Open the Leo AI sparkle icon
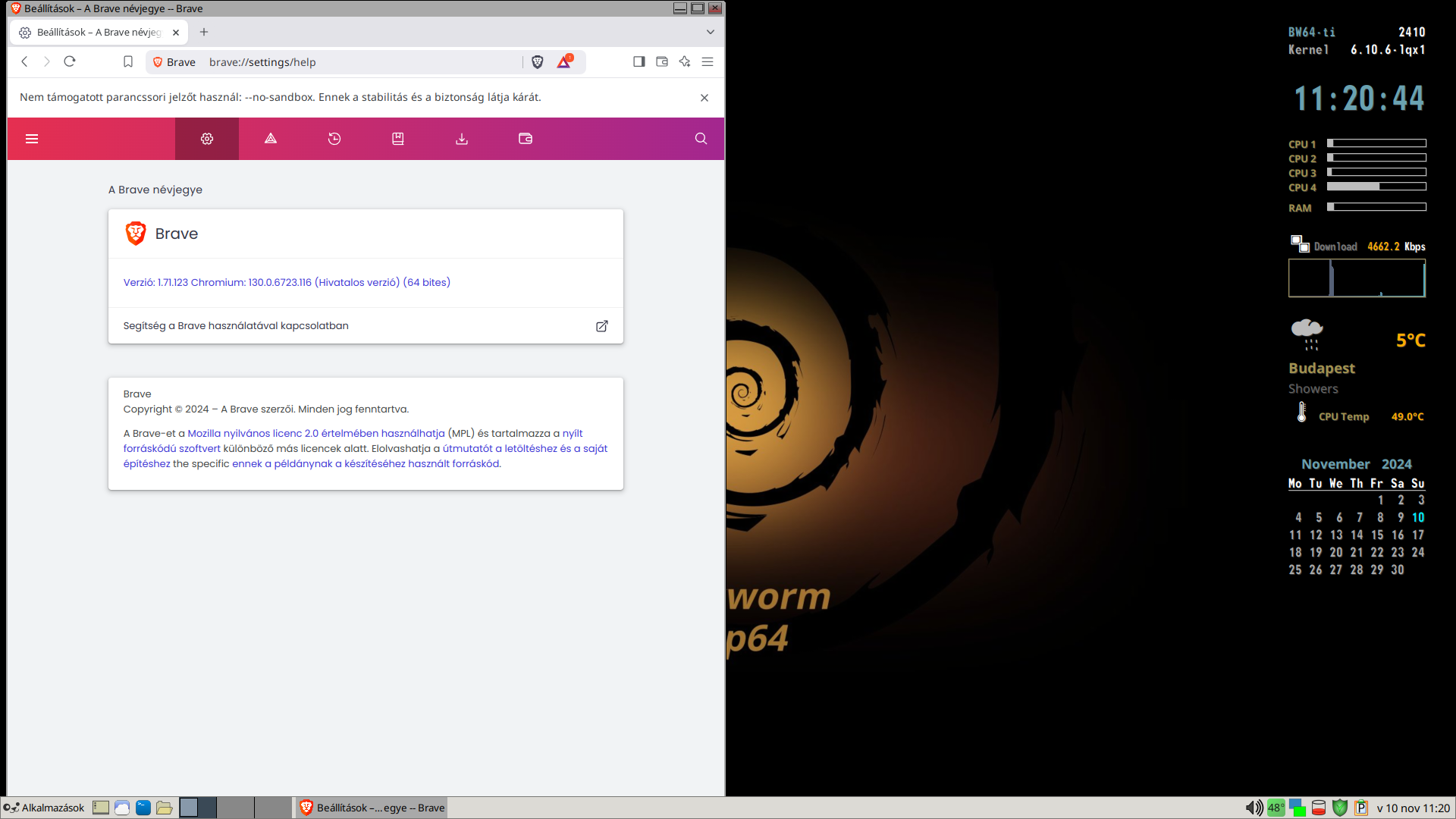This screenshot has height=819, width=1456. [x=685, y=62]
